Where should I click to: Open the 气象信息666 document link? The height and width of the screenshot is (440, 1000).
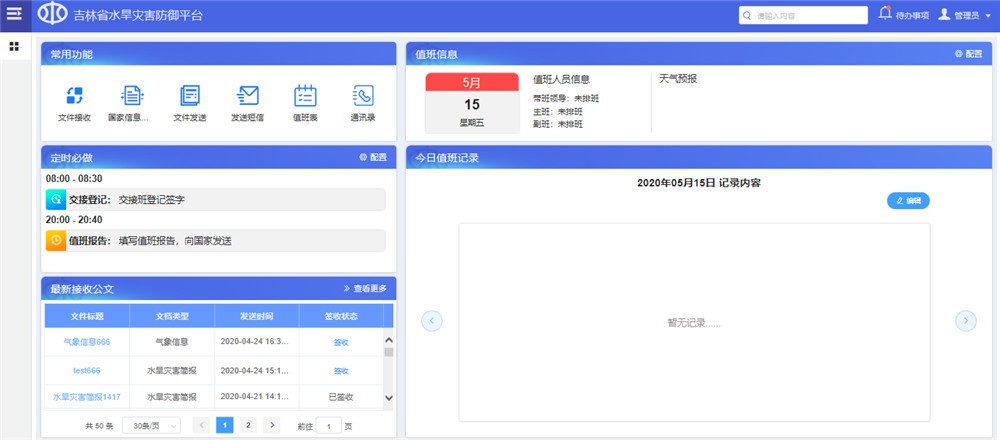click(x=86, y=342)
